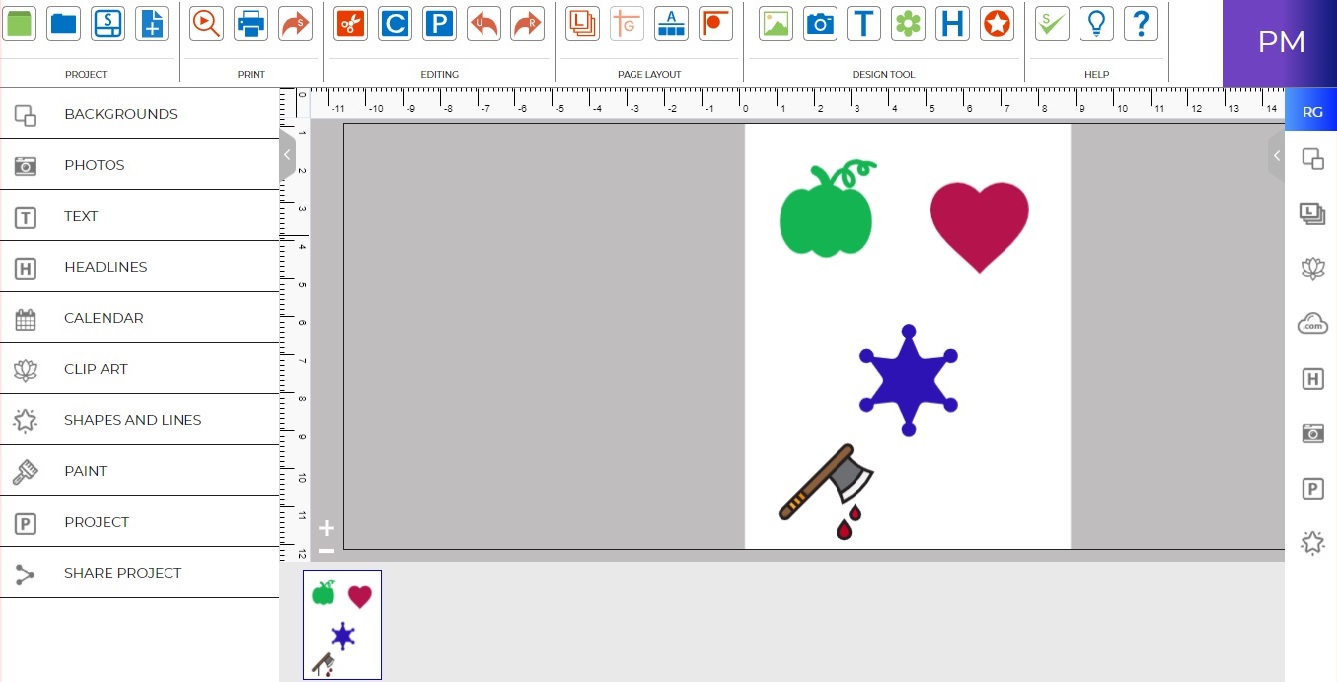Select the blue sheriff star on canvas
Screen dimensions: 1337x682
(908, 380)
